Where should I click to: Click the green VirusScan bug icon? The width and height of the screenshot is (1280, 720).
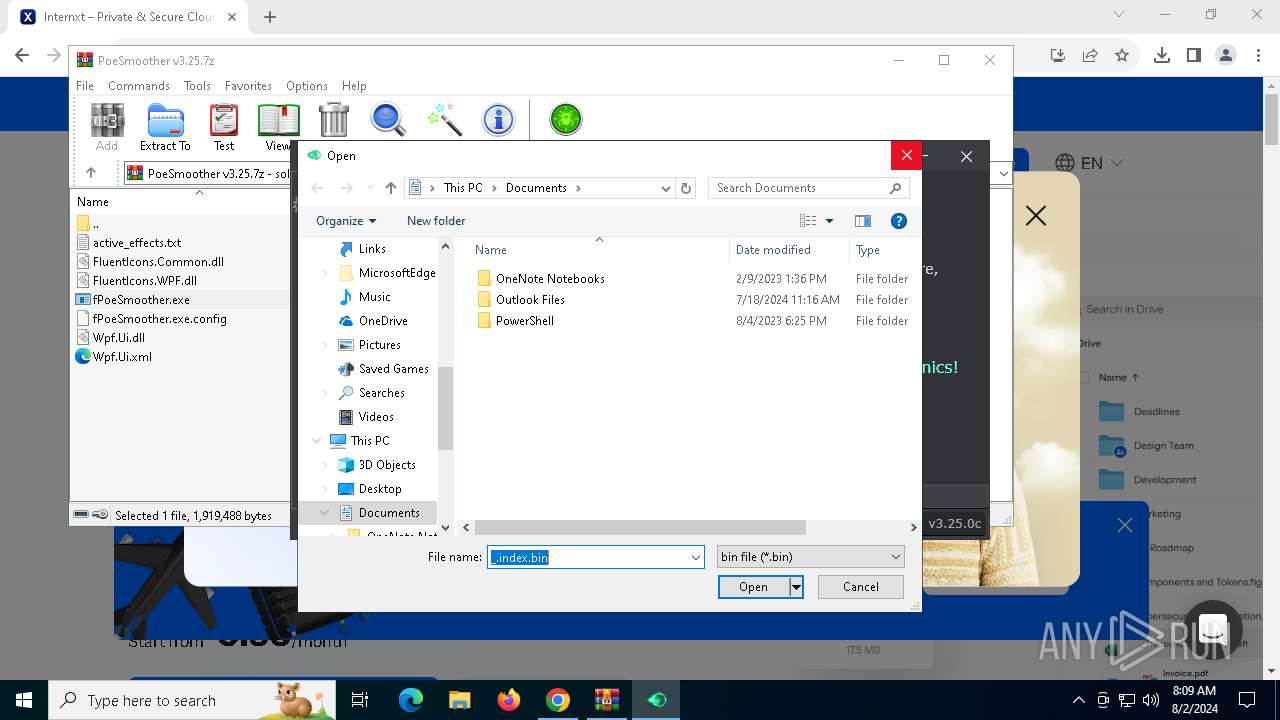click(566, 120)
